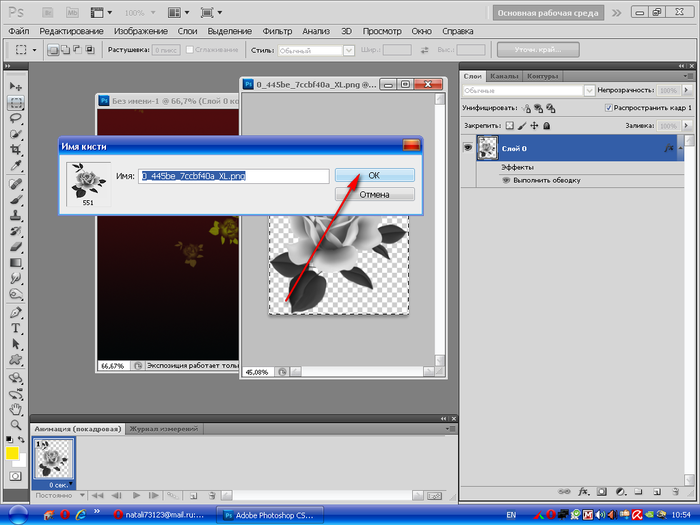Click OK in the brush name dialog
700x525 pixels.
[374, 175]
